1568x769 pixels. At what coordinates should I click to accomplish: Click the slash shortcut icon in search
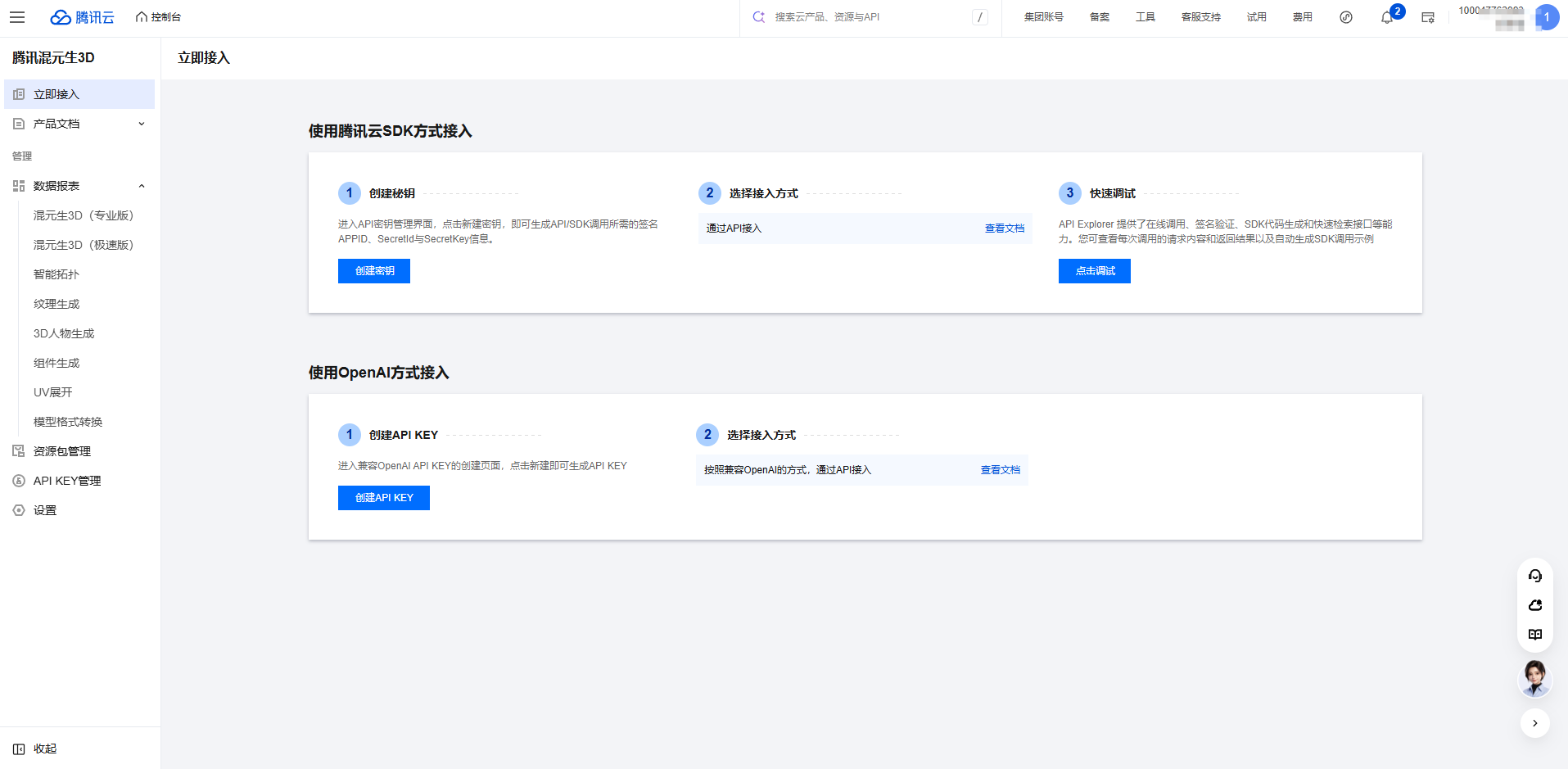[980, 17]
